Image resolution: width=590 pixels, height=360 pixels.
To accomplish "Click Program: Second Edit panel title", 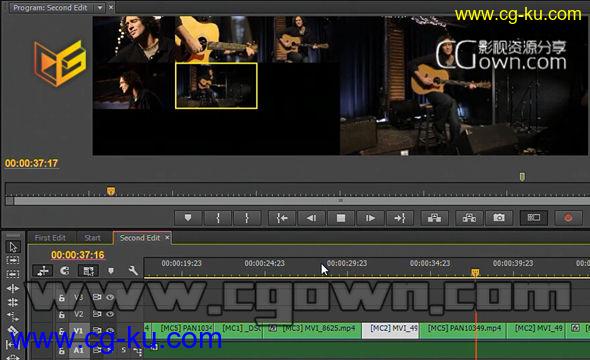I will coord(50,8).
